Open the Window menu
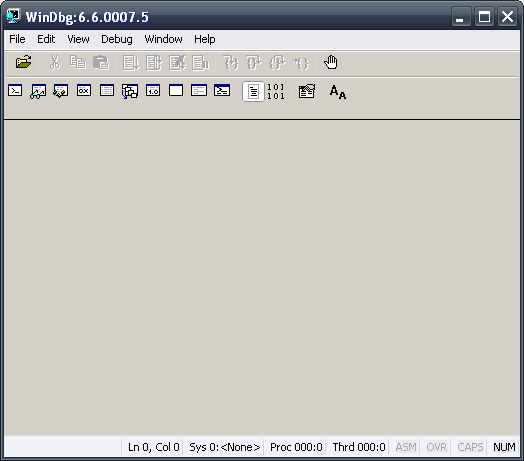This screenshot has height=461, width=524. click(163, 39)
